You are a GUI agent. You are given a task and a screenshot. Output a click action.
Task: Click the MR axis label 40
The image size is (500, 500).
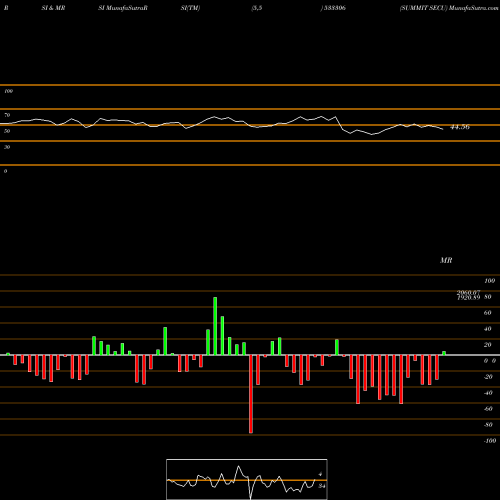coord(487,329)
